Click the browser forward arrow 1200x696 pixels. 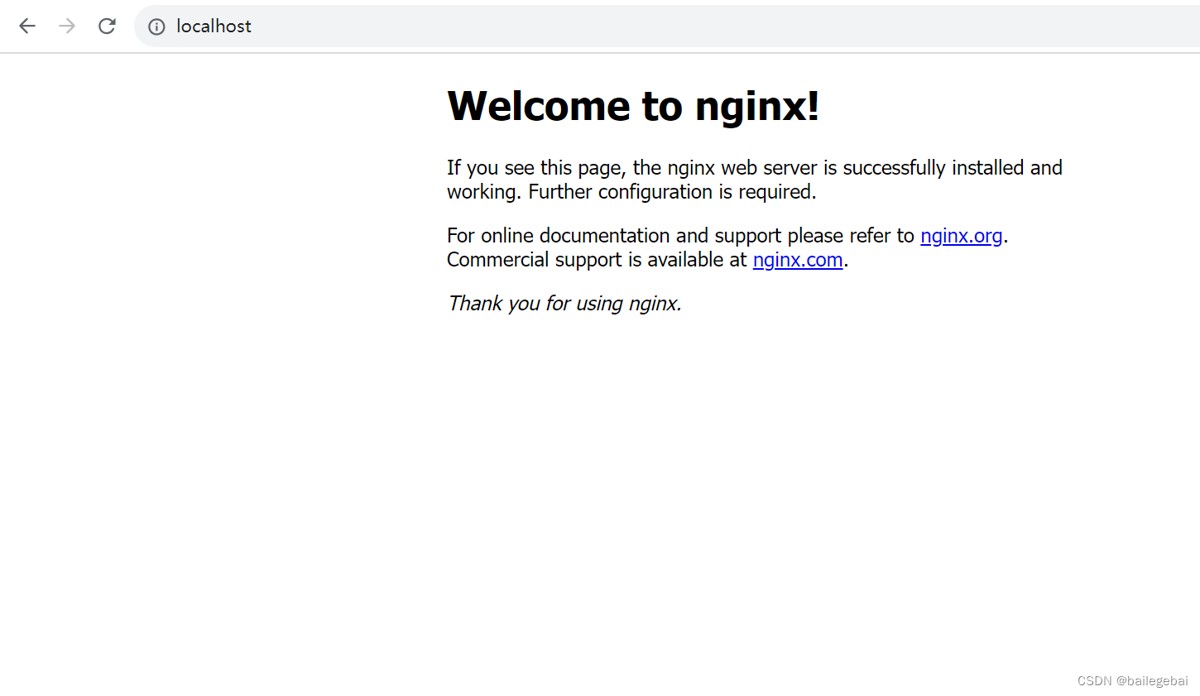pyautogui.click(x=67, y=26)
